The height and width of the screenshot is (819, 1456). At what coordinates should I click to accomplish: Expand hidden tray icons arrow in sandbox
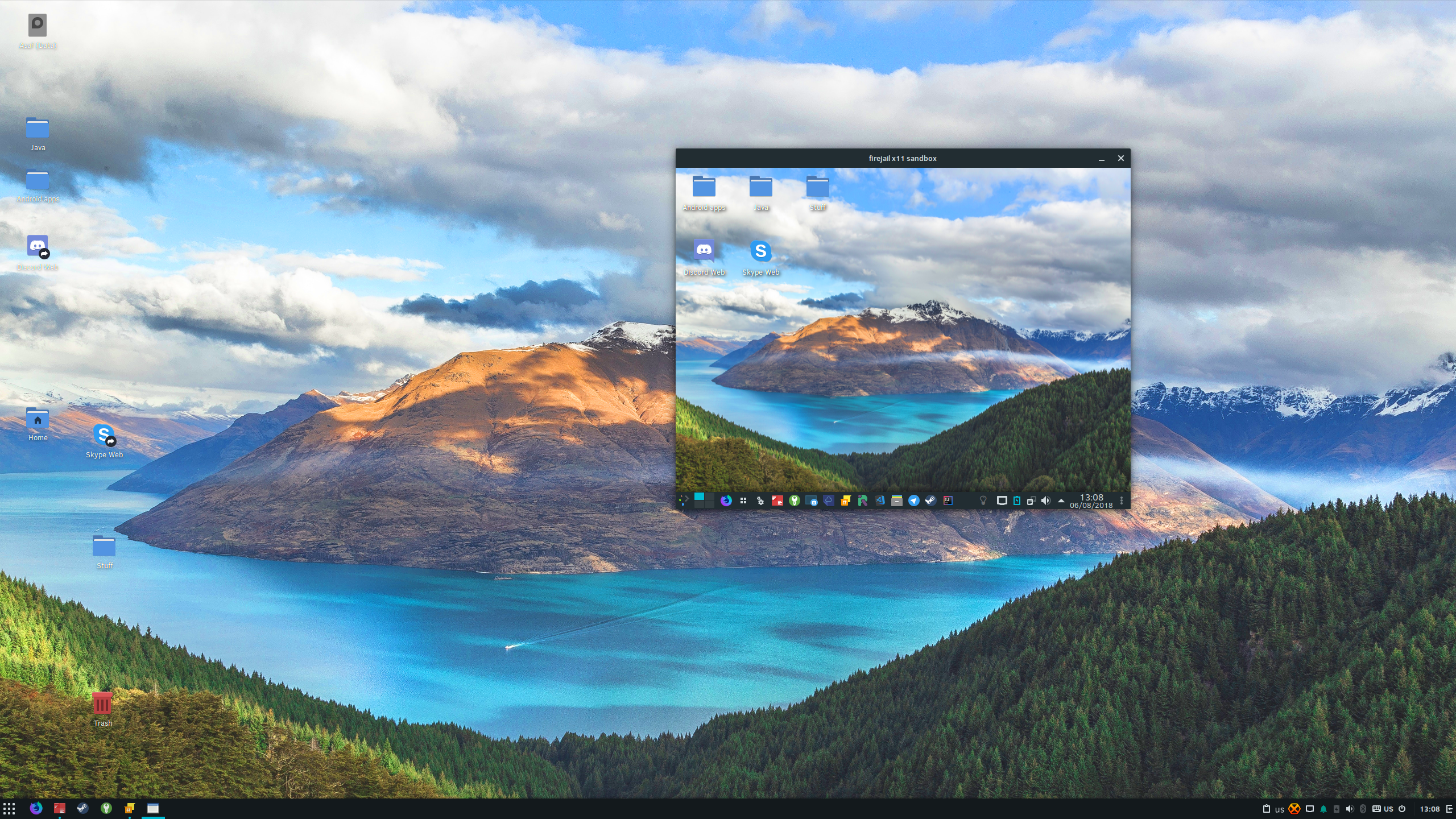click(x=1061, y=500)
